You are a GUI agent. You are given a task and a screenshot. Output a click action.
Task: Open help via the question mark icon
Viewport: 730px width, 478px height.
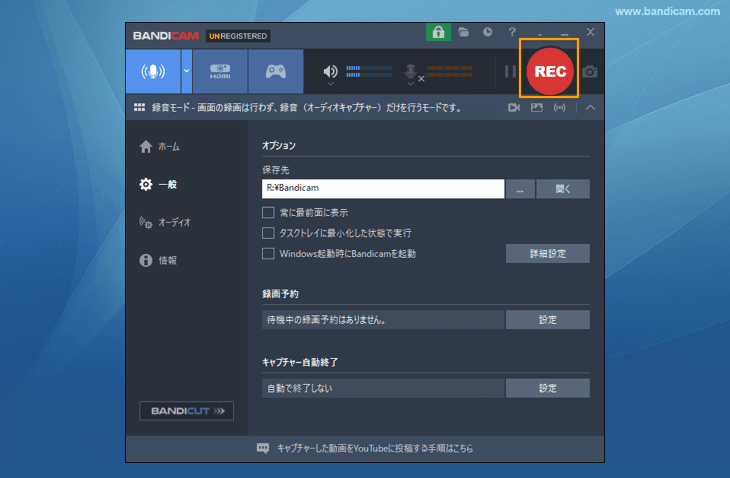pos(512,32)
